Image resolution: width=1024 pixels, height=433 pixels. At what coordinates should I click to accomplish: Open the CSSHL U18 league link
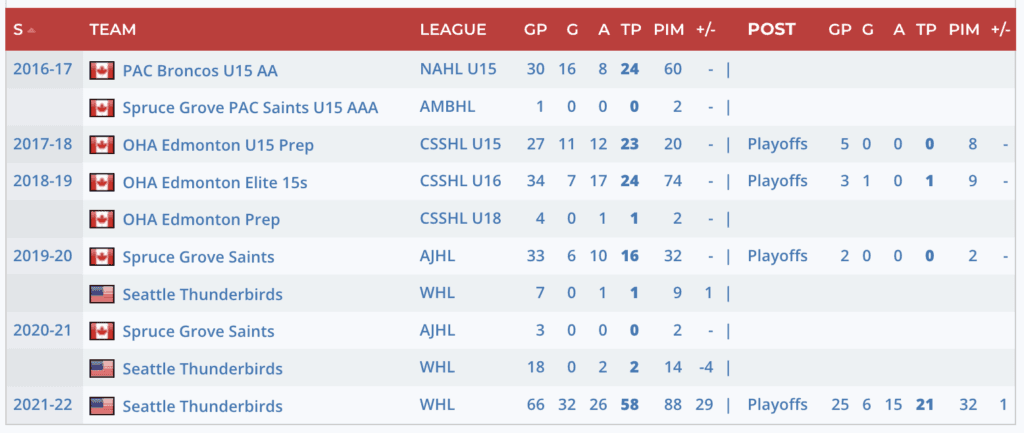pos(460,219)
